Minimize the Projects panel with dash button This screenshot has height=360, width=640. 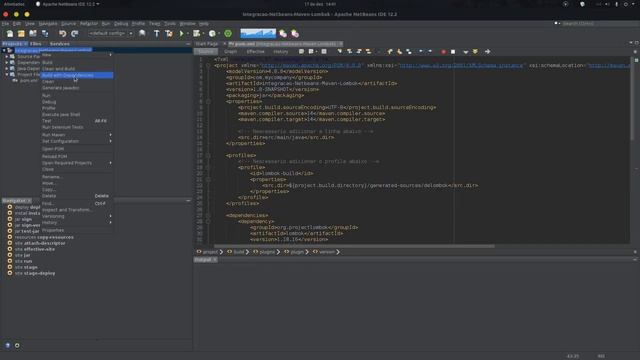click(x=188, y=44)
